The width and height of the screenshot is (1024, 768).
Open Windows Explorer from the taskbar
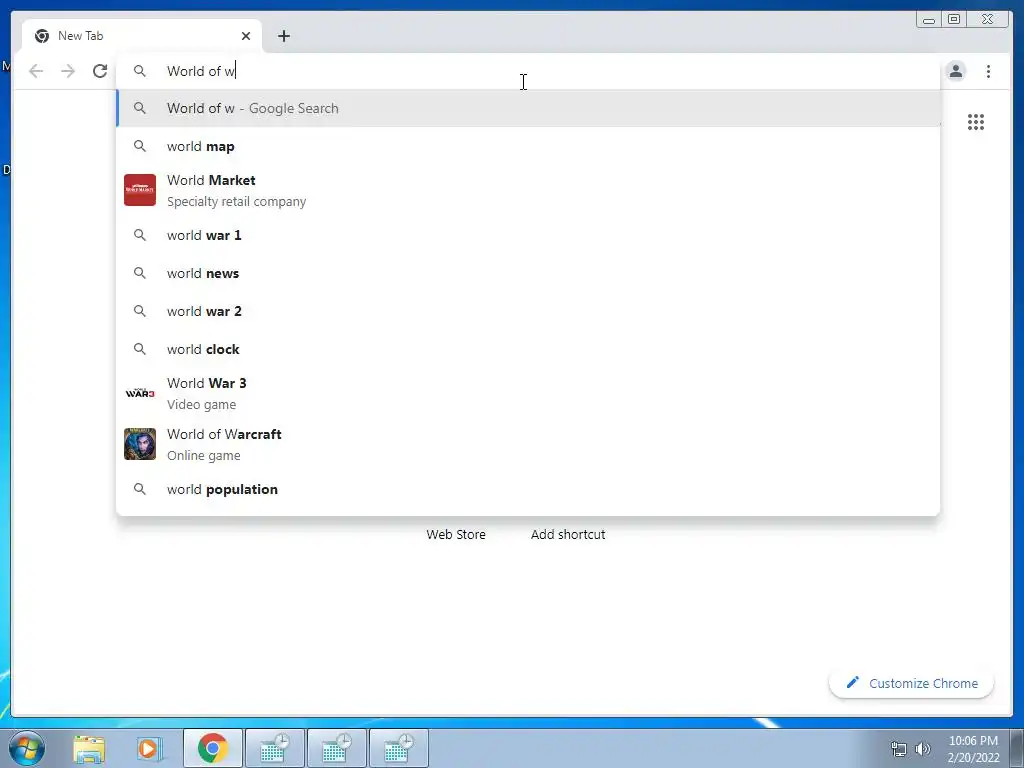tap(89, 748)
